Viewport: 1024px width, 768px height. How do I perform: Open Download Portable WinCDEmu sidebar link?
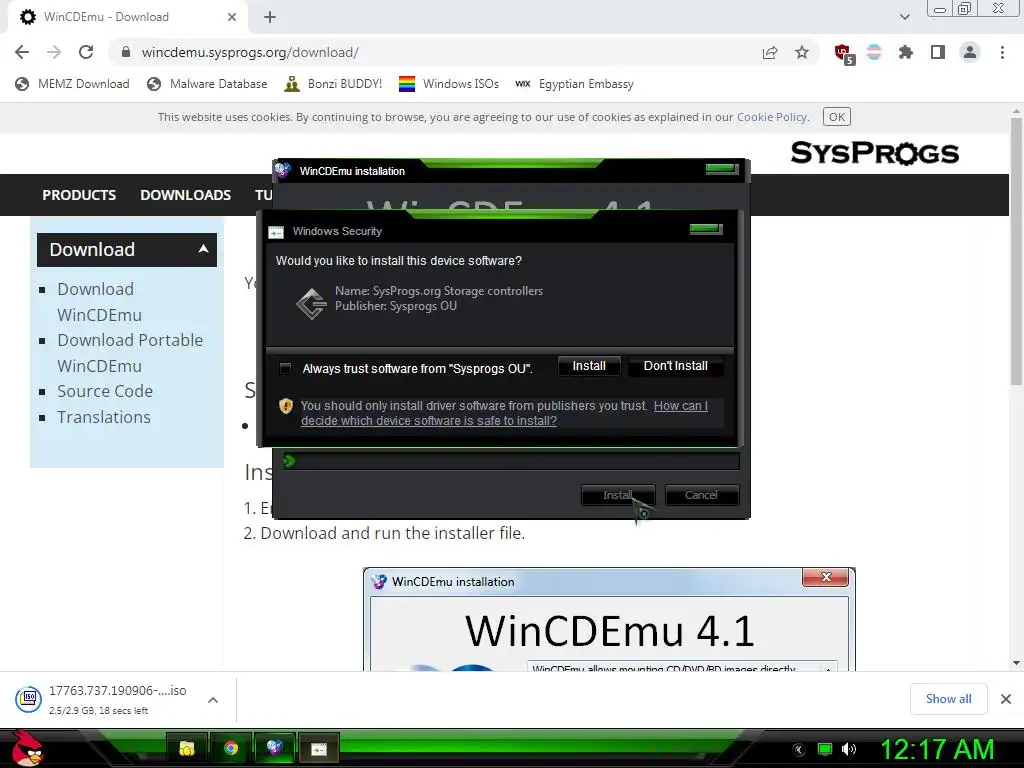[x=130, y=353]
